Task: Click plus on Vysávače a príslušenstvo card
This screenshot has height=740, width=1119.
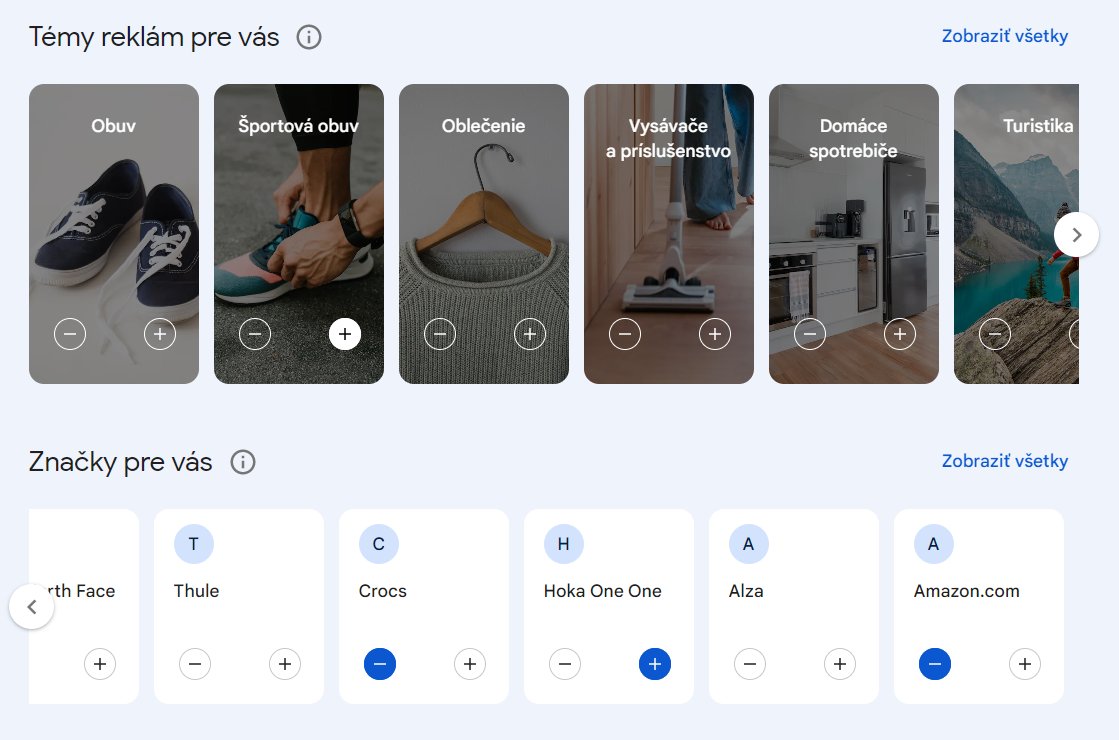Action: click(x=714, y=334)
